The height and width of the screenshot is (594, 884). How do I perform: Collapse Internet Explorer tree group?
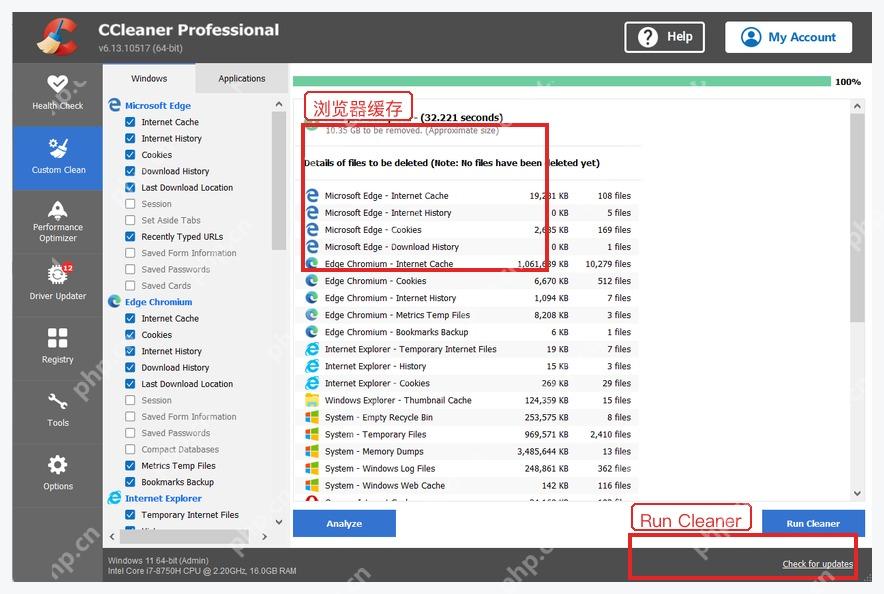[163, 498]
